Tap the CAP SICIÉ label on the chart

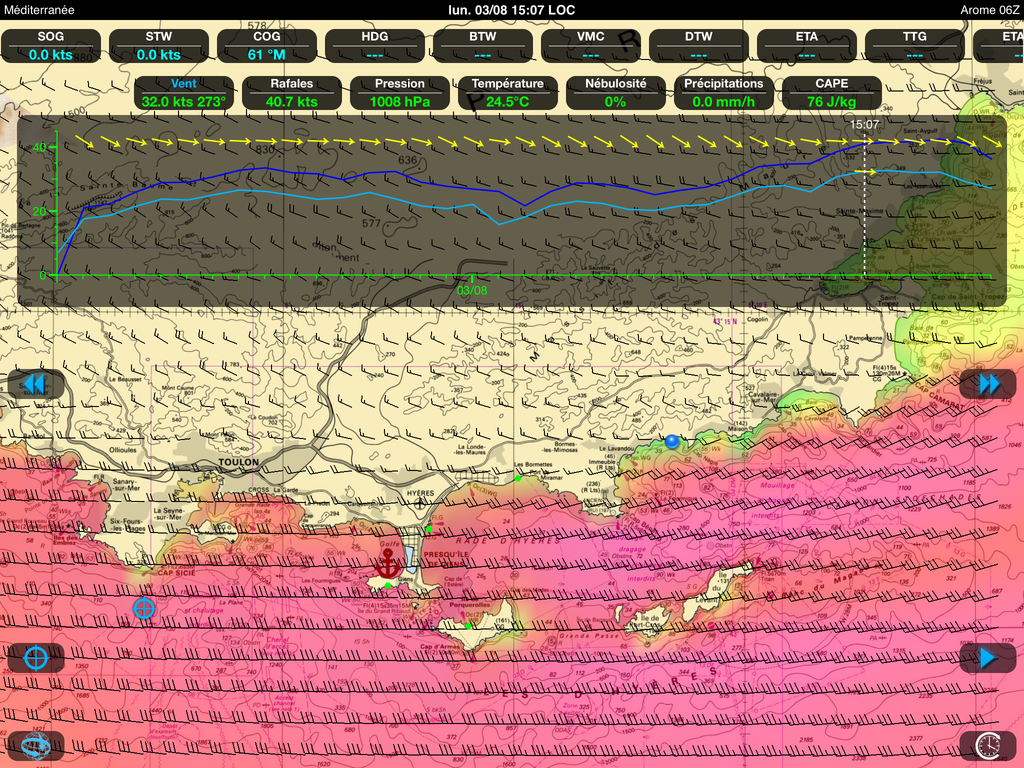(176, 573)
